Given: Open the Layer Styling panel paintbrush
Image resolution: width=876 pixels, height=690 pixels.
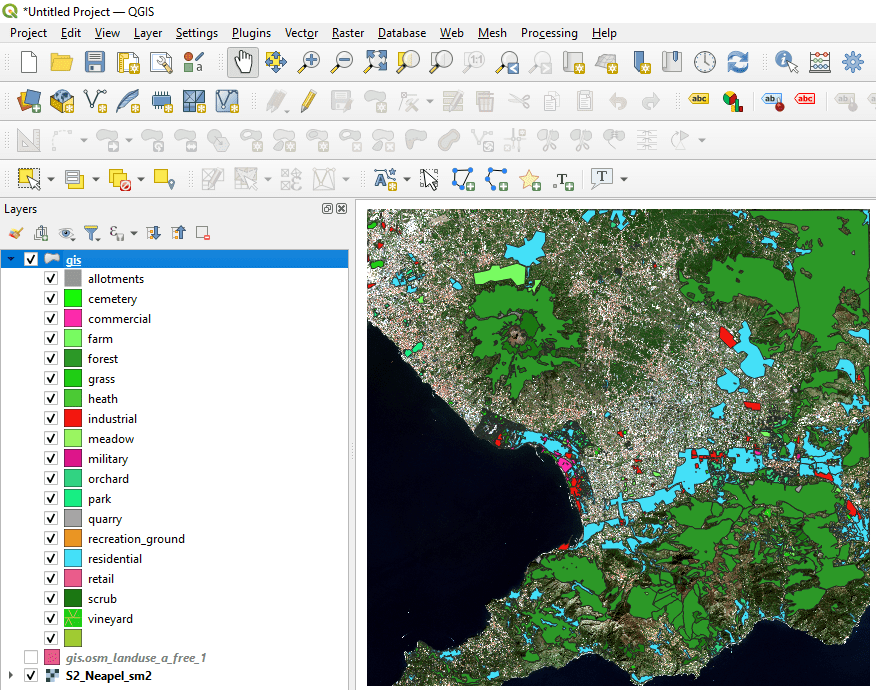Looking at the screenshot, I should tap(15, 232).
